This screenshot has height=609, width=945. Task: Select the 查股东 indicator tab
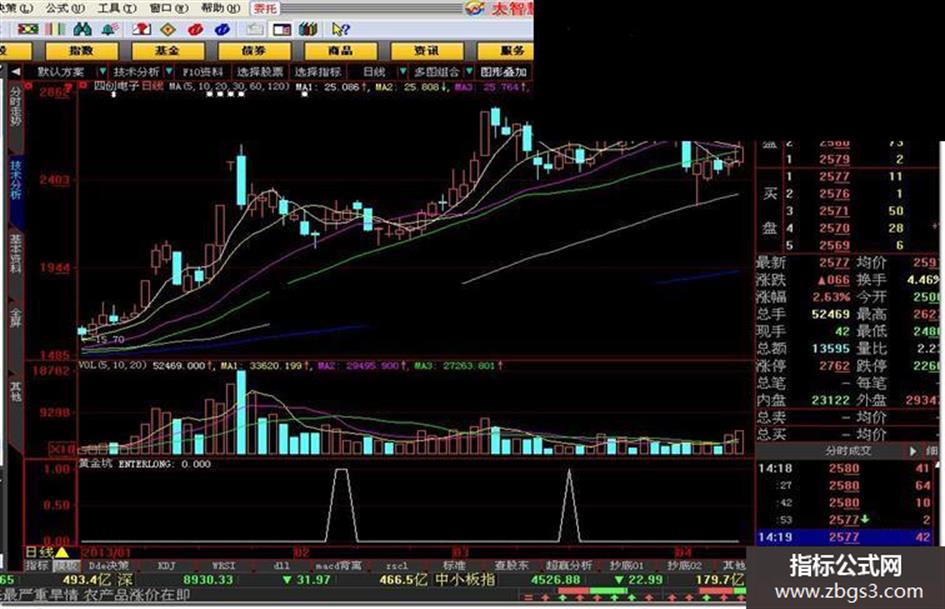point(512,566)
